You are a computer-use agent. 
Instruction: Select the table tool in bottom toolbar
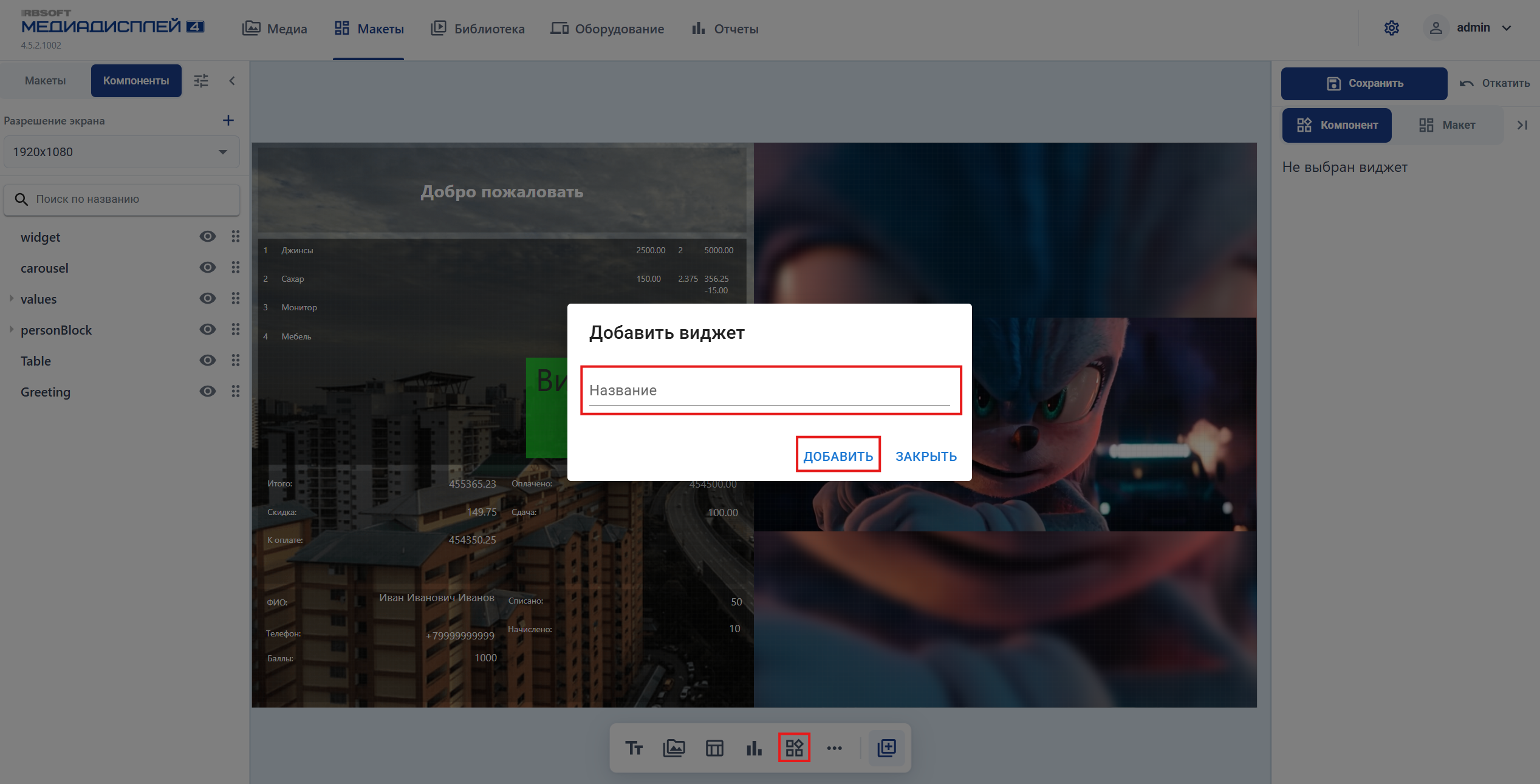[x=714, y=748]
